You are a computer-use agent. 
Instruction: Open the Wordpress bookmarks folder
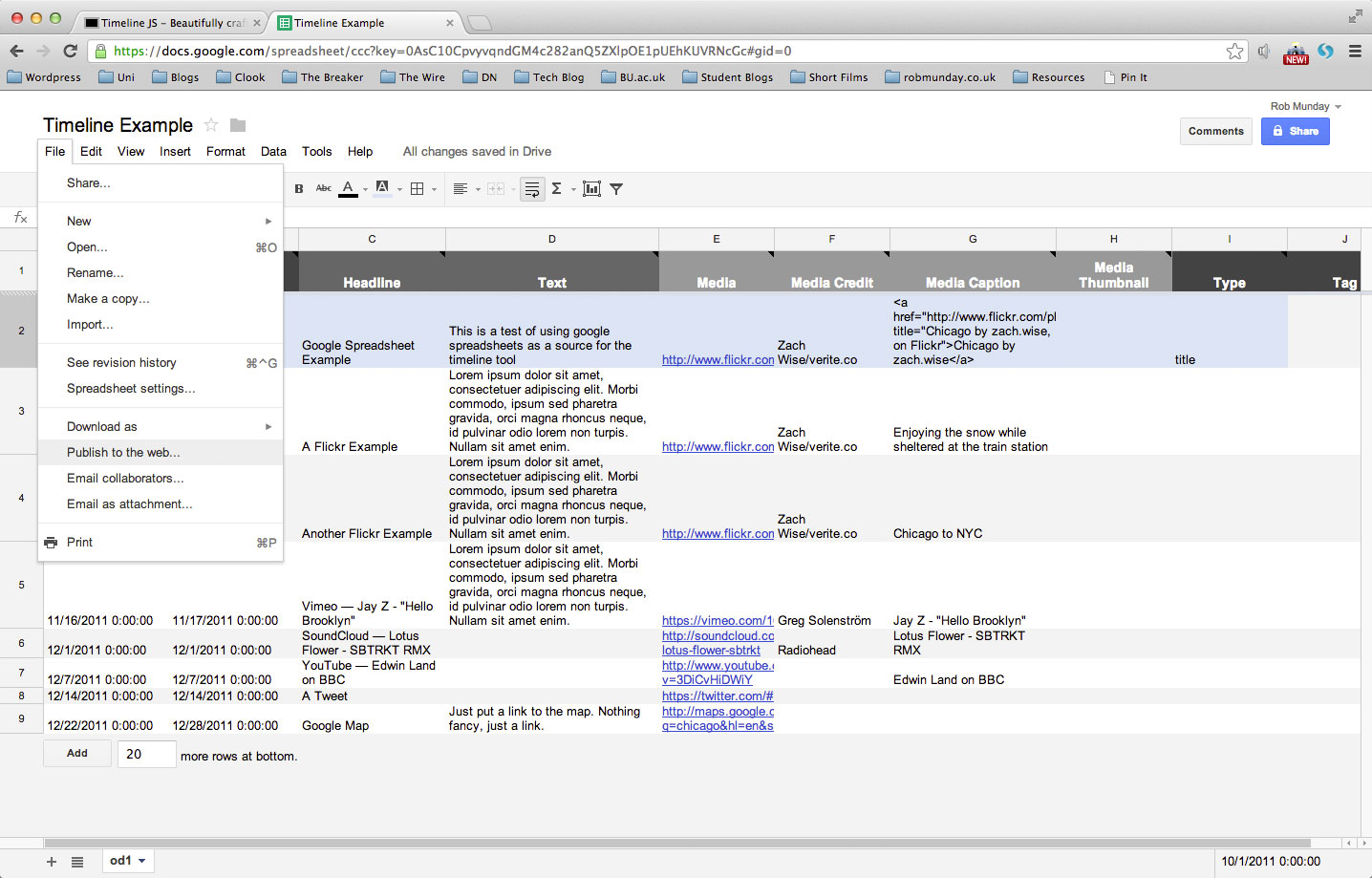(x=44, y=77)
